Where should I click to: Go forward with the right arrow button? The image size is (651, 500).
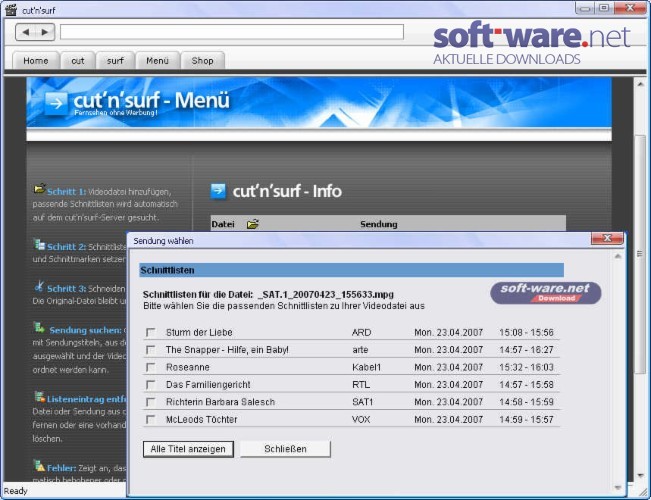click(x=45, y=32)
